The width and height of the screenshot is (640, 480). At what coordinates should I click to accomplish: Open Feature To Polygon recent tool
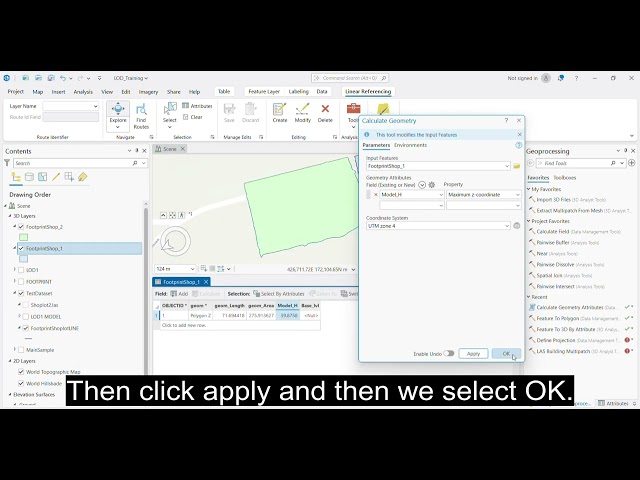(x=558, y=318)
